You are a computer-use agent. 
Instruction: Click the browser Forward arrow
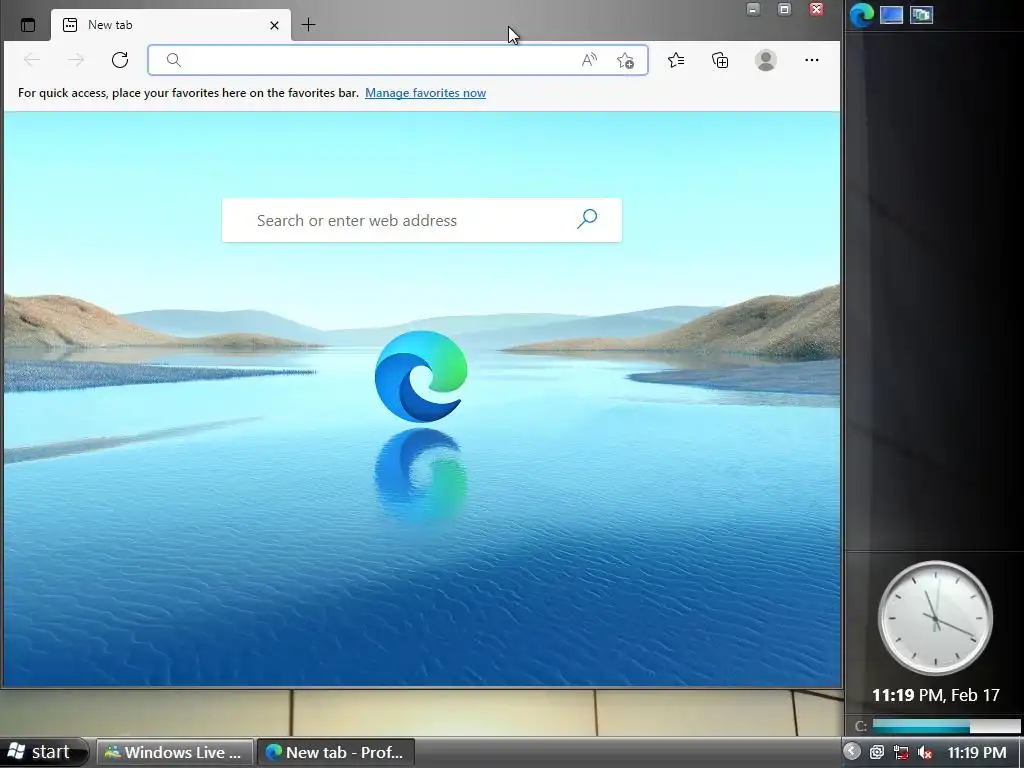(76, 60)
